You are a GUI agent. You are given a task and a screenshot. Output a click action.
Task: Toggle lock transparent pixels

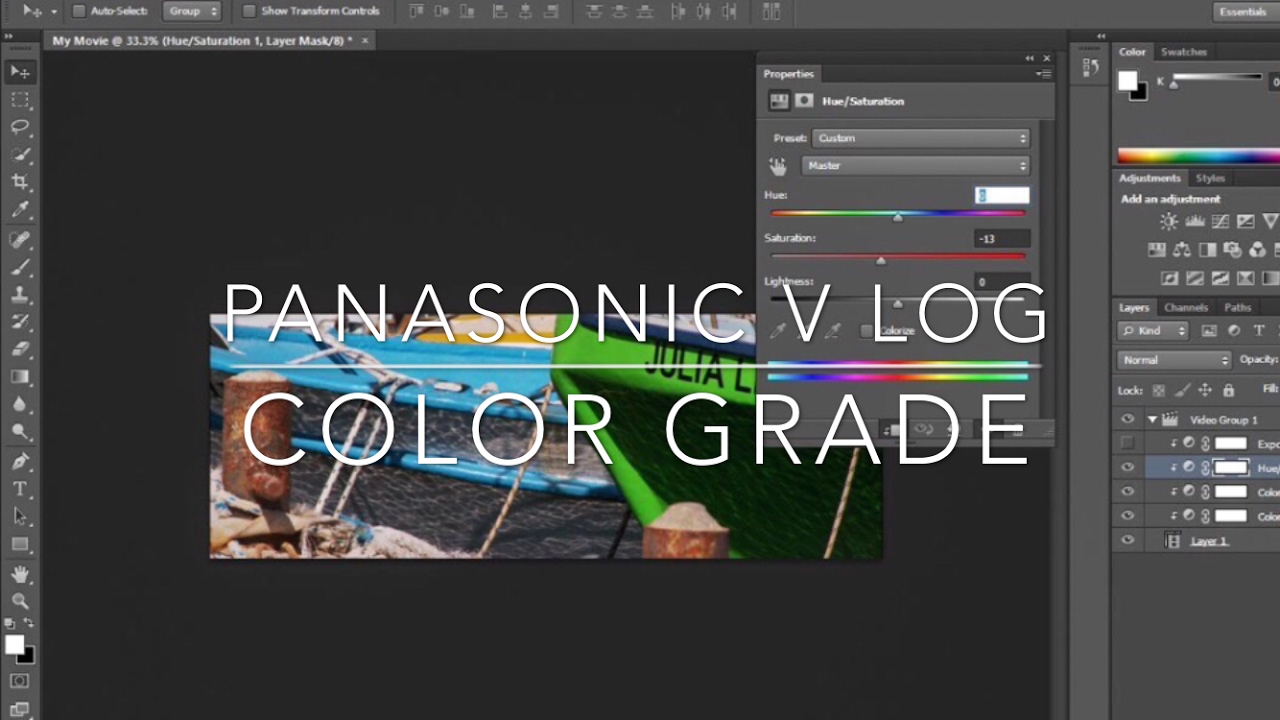click(x=1158, y=390)
